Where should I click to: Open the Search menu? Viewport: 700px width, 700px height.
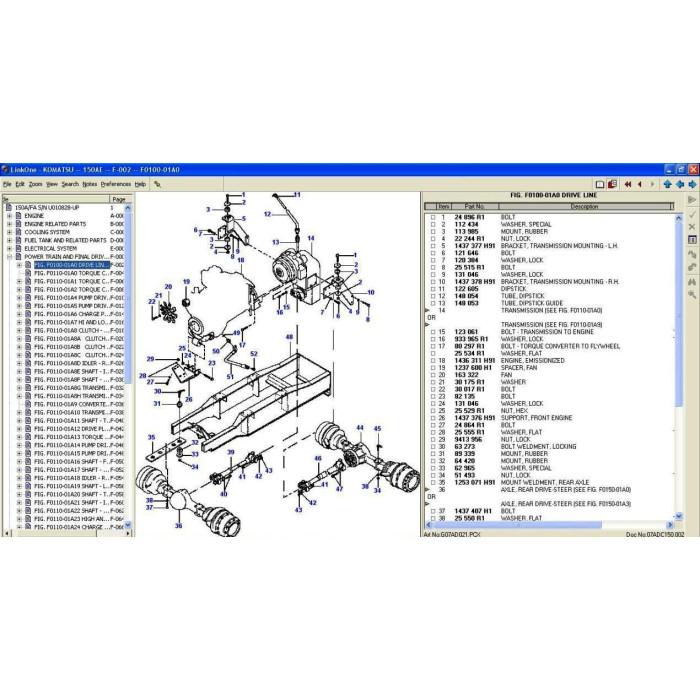pos(70,184)
